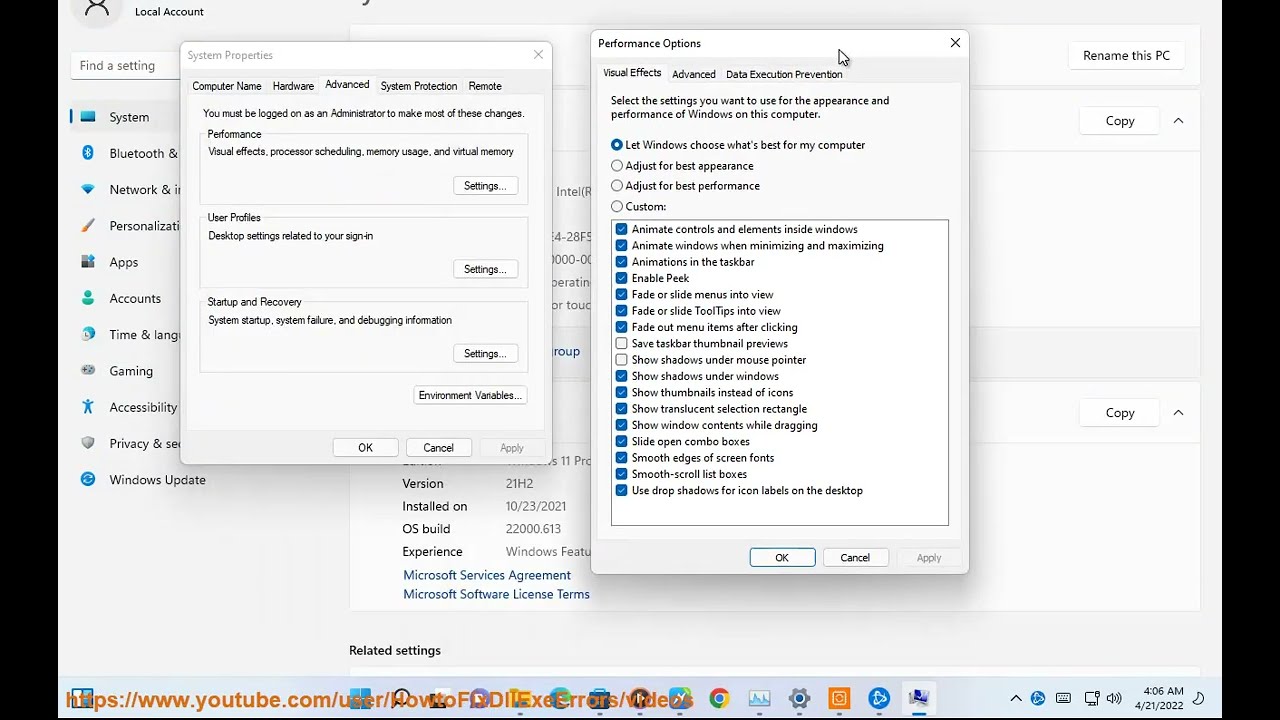Click the Bluetooth icon in Settings sidebar
The image size is (1280, 720).
click(x=88, y=153)
